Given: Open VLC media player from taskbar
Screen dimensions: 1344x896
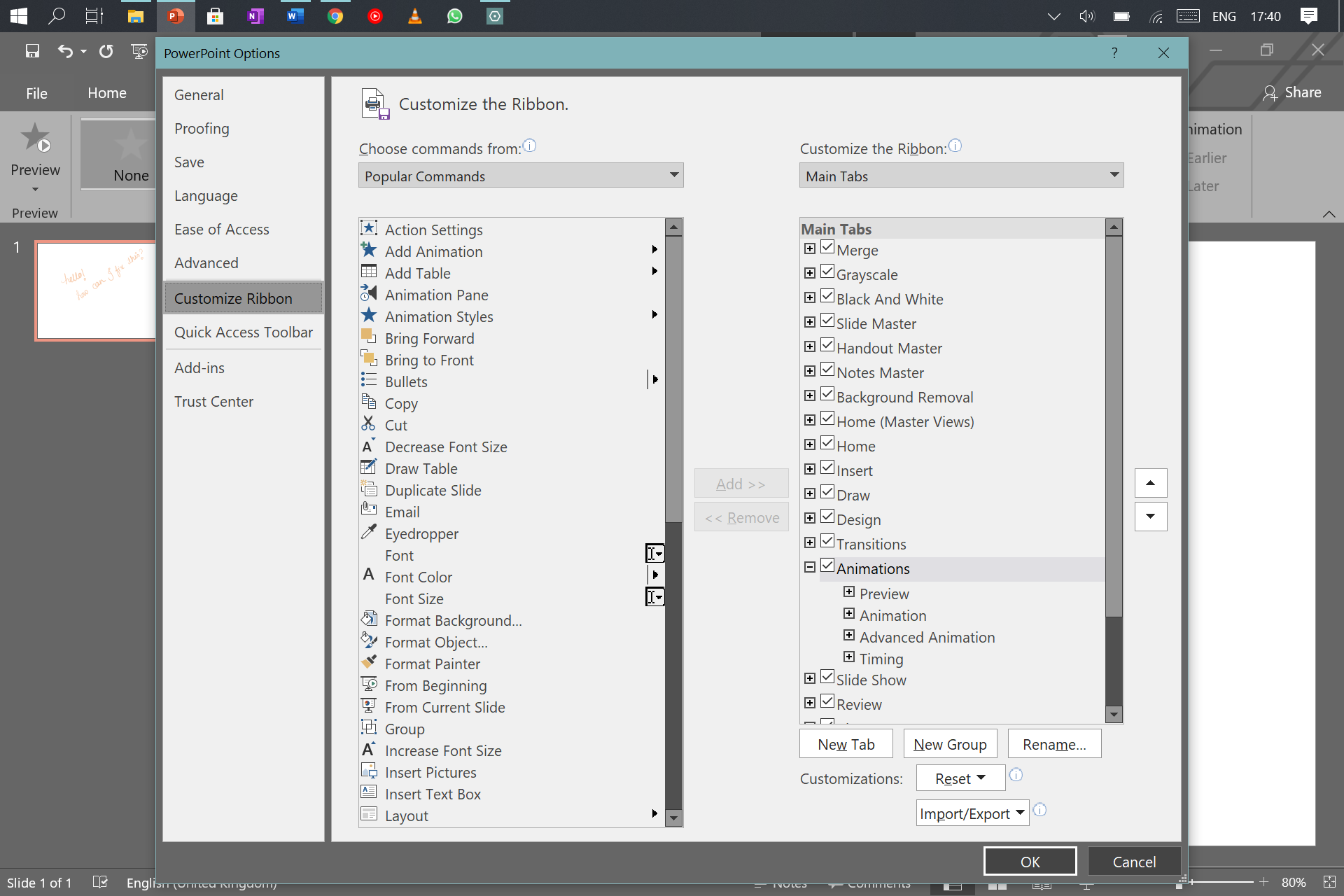Looking at the screenshot, I should pyautogui.click(x=415, y=16).
